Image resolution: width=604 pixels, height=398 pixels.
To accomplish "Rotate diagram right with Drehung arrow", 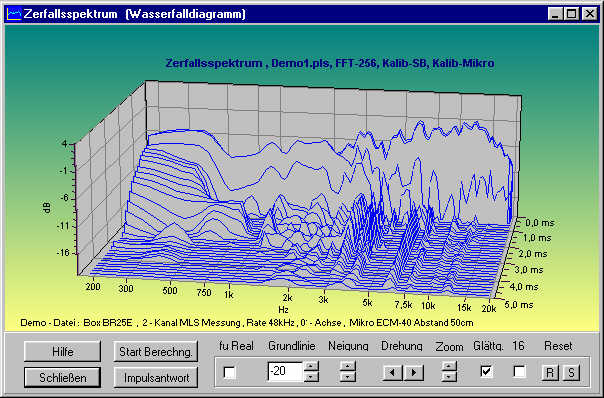I will coord(413,373).
